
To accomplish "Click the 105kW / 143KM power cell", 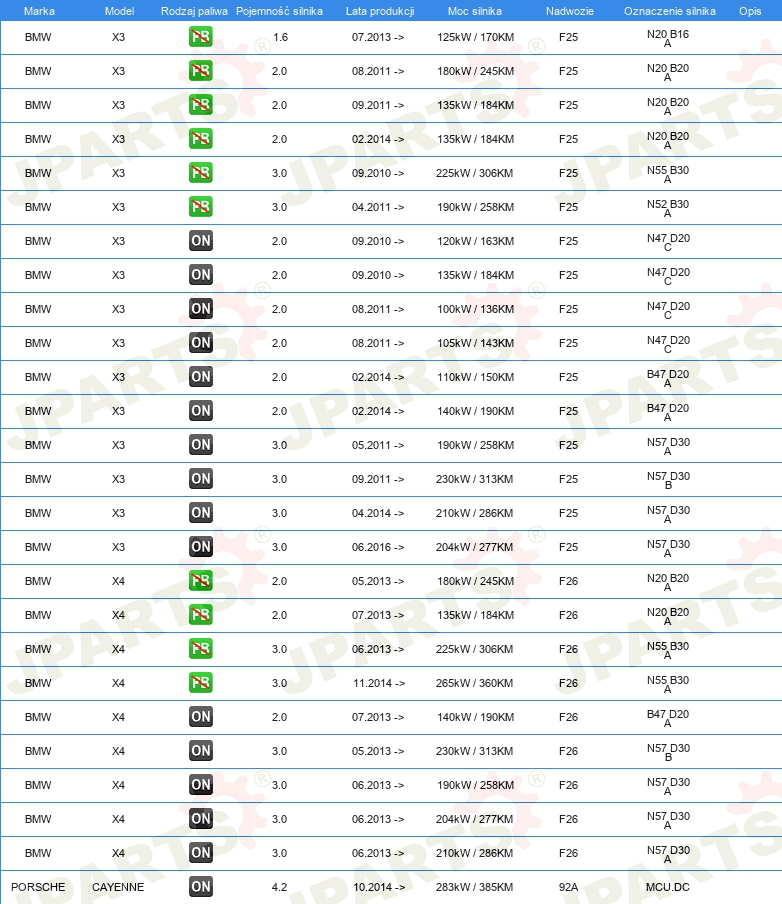I will 475,343.
